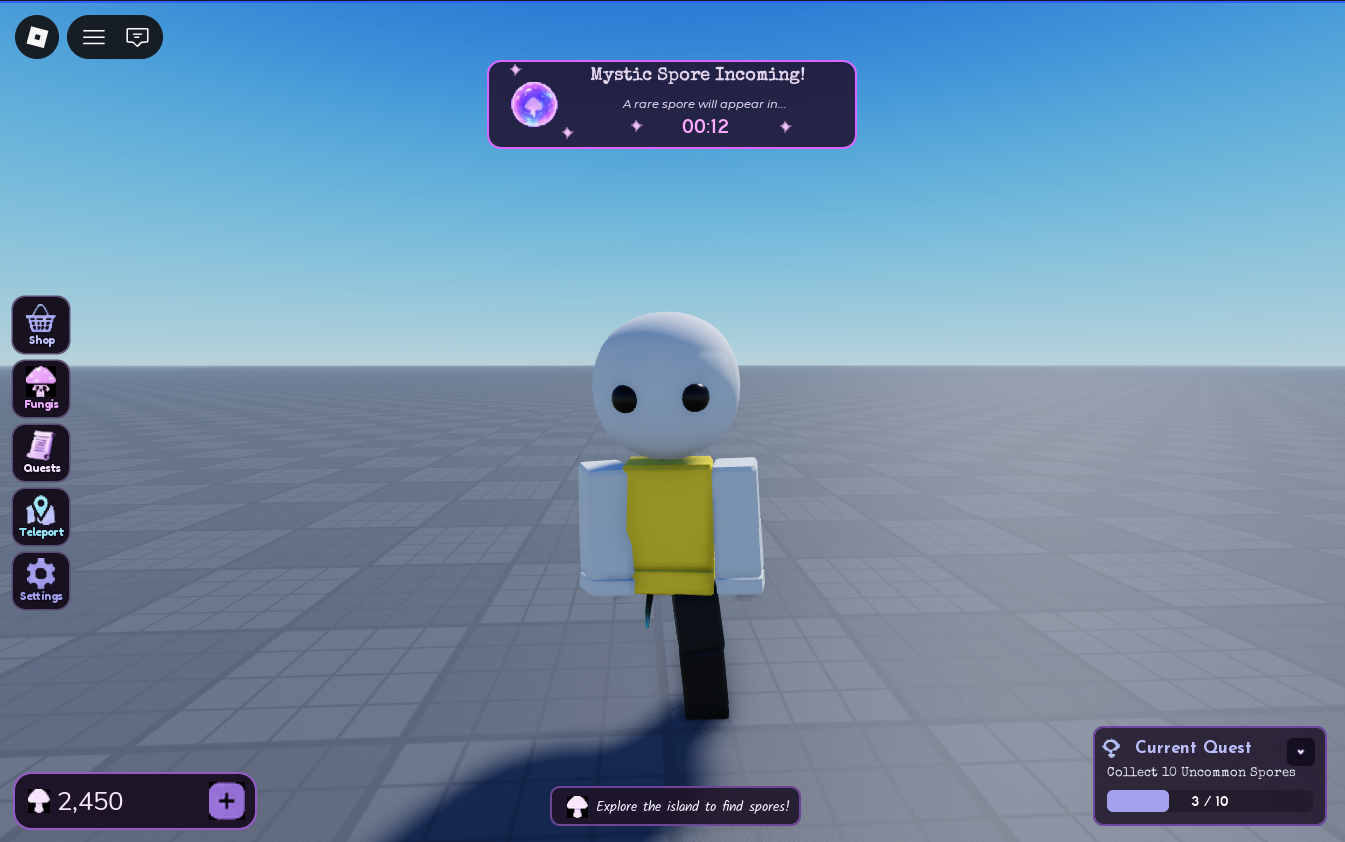Click the purple plus to add spores
1345x842 pixels.
[x=227, y=801]
